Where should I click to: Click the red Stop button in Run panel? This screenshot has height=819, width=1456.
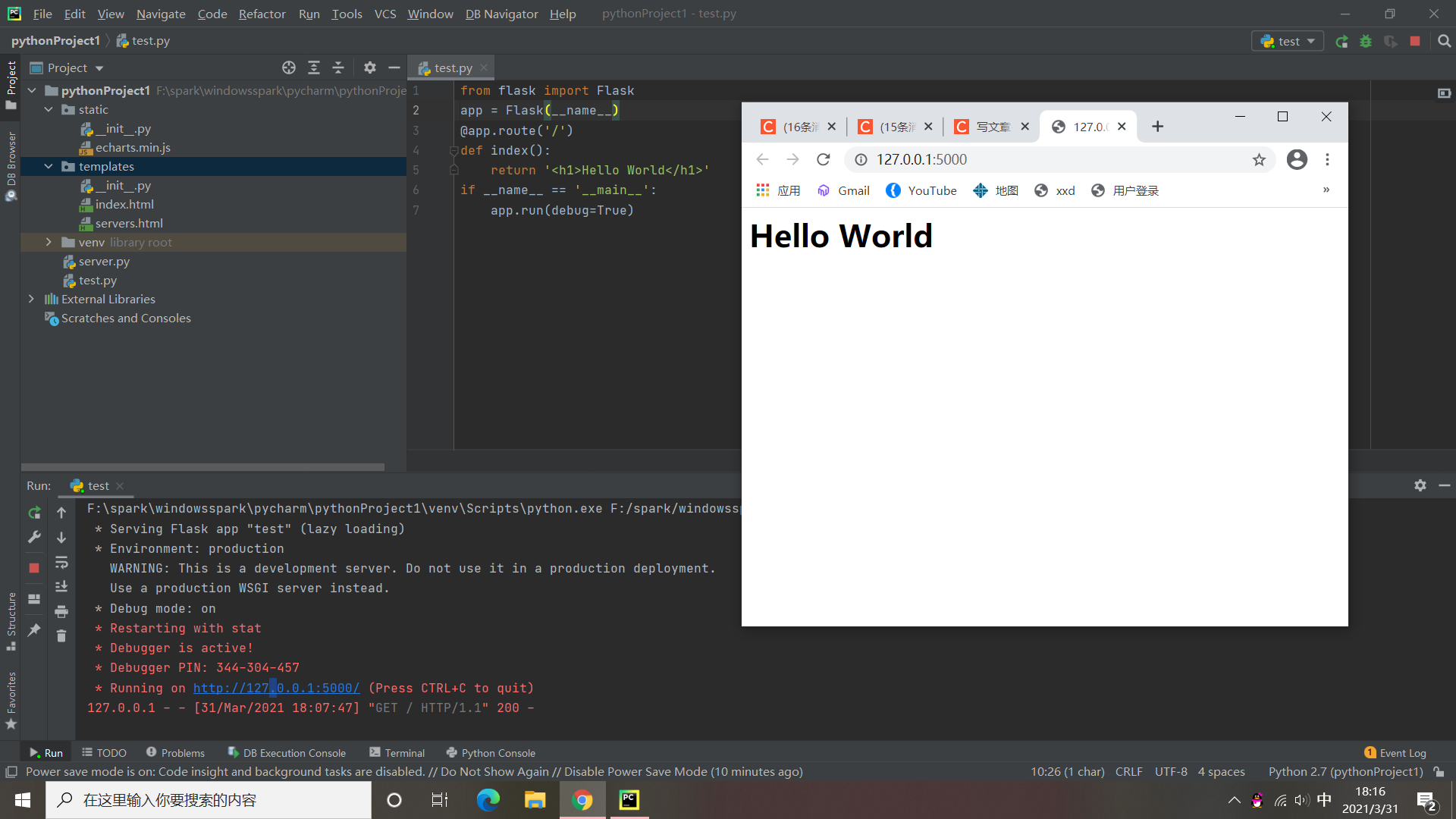tap(34, 568)
